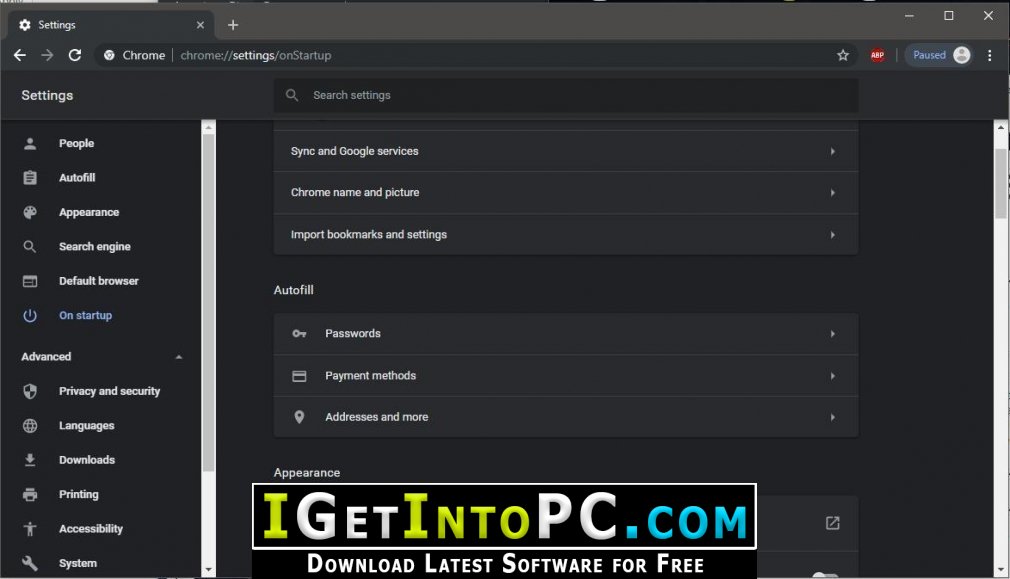
Task: Click the sidebar scrollbar down arrow
Action: [x=208, y=570]
